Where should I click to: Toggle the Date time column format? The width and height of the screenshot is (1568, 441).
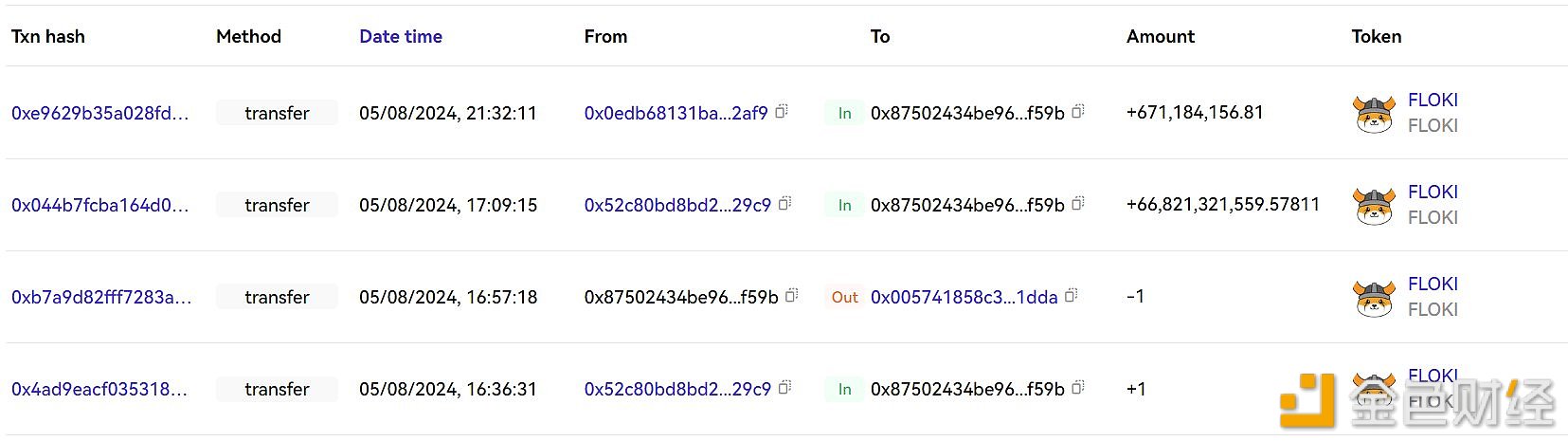[401, 36]
